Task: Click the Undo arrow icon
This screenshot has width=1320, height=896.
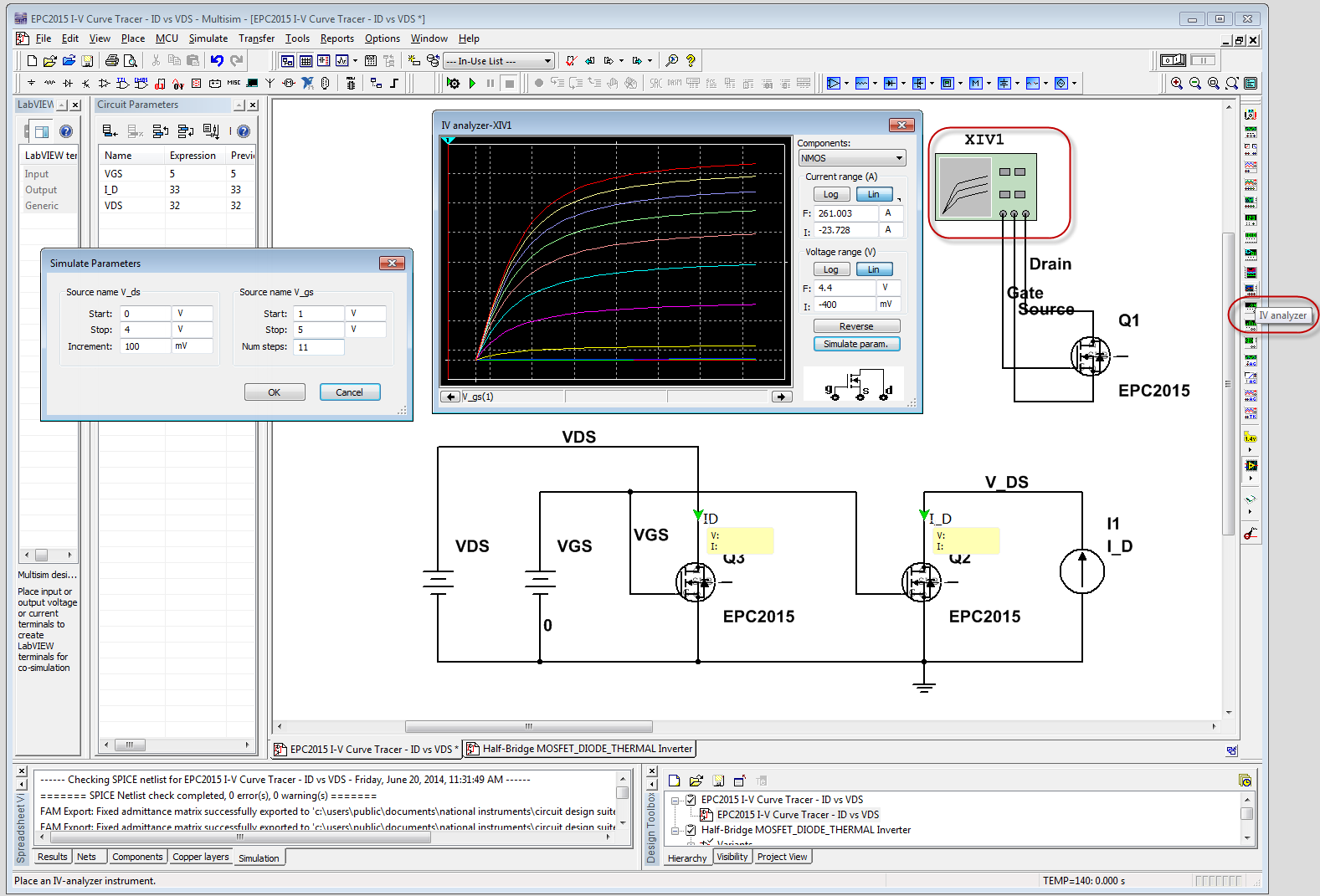Action: (217, 61)
